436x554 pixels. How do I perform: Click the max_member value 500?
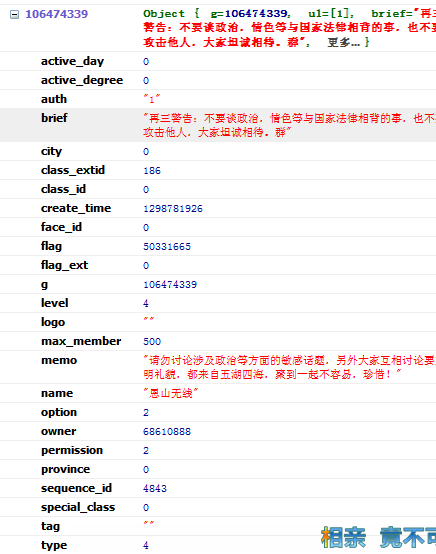pyautogui.click(x=152, y=342)
